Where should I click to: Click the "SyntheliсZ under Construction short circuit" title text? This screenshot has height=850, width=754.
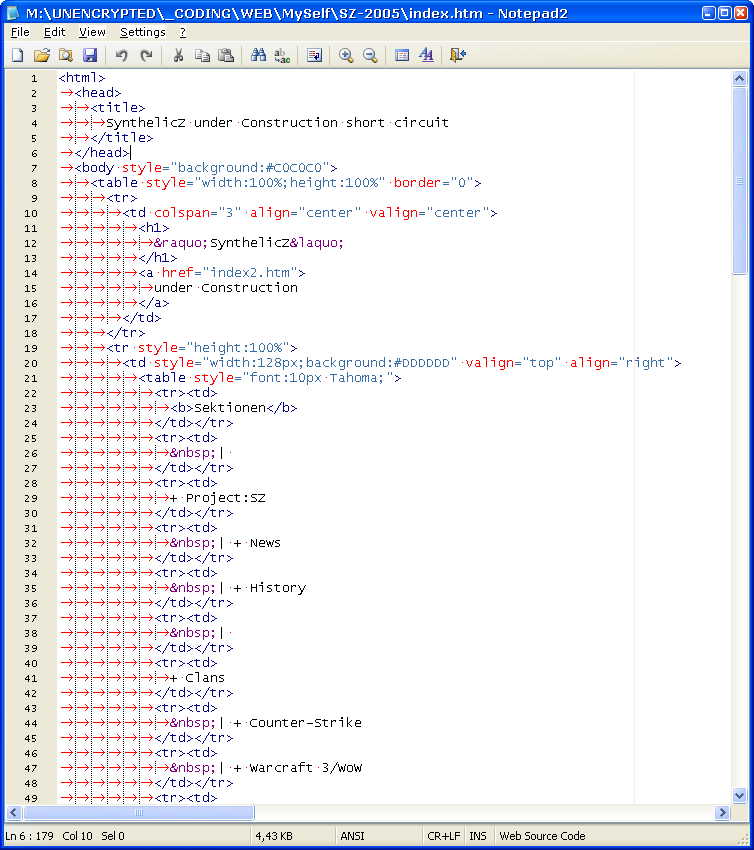pos(278,123)
